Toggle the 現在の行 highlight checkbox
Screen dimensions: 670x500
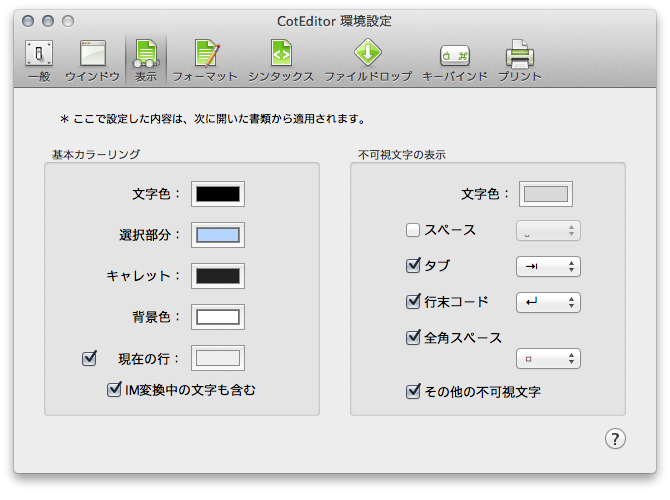(88, 357)
